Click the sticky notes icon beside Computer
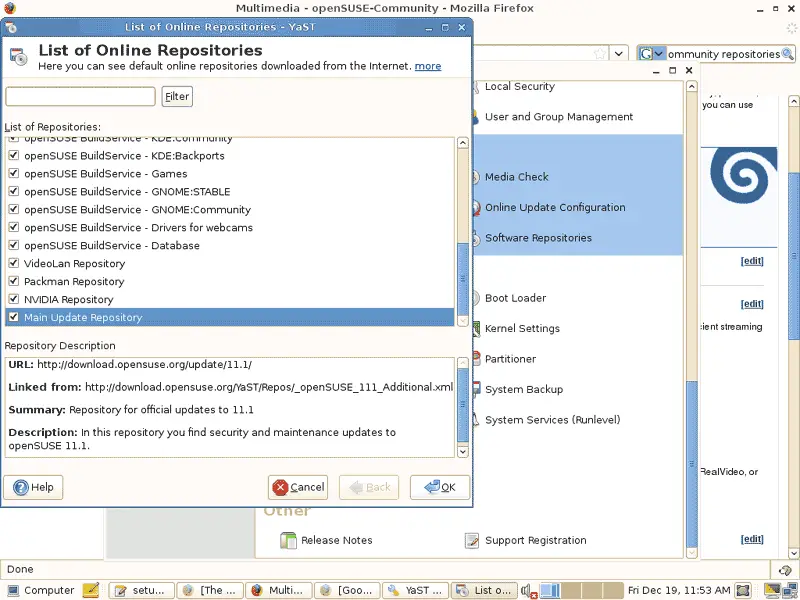Screen dimensions: 800x600 (91, 590)
